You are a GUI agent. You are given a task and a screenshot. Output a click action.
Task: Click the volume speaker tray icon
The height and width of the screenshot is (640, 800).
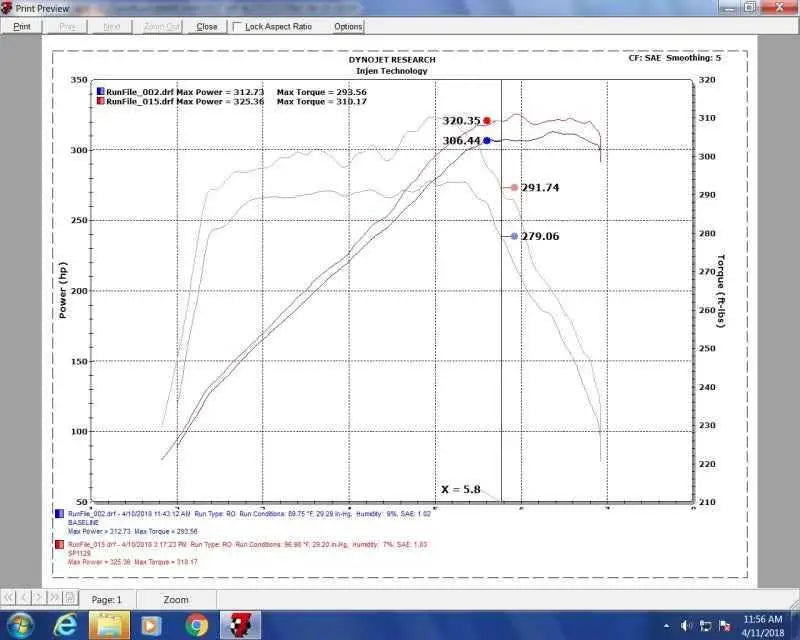pyautogui.click(x=686, y=626)
